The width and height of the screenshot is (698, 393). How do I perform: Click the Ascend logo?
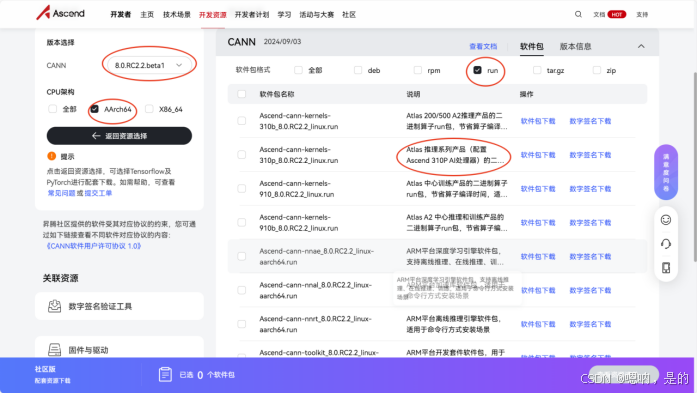(x=60, y=13)
